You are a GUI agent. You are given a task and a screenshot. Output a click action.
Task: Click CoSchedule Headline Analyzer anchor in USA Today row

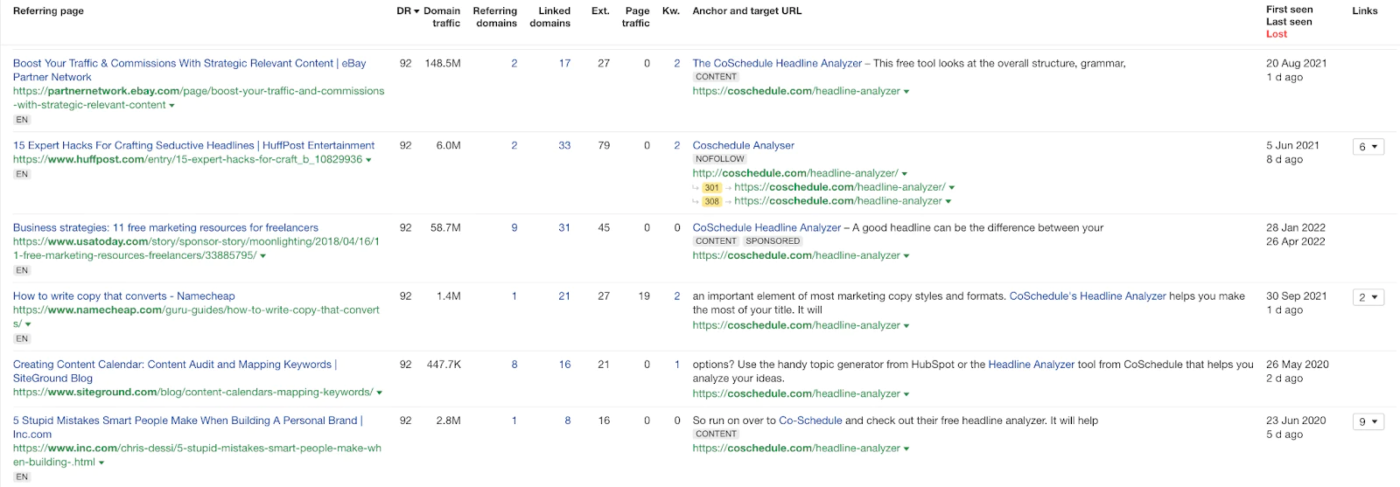click(767, 228)
